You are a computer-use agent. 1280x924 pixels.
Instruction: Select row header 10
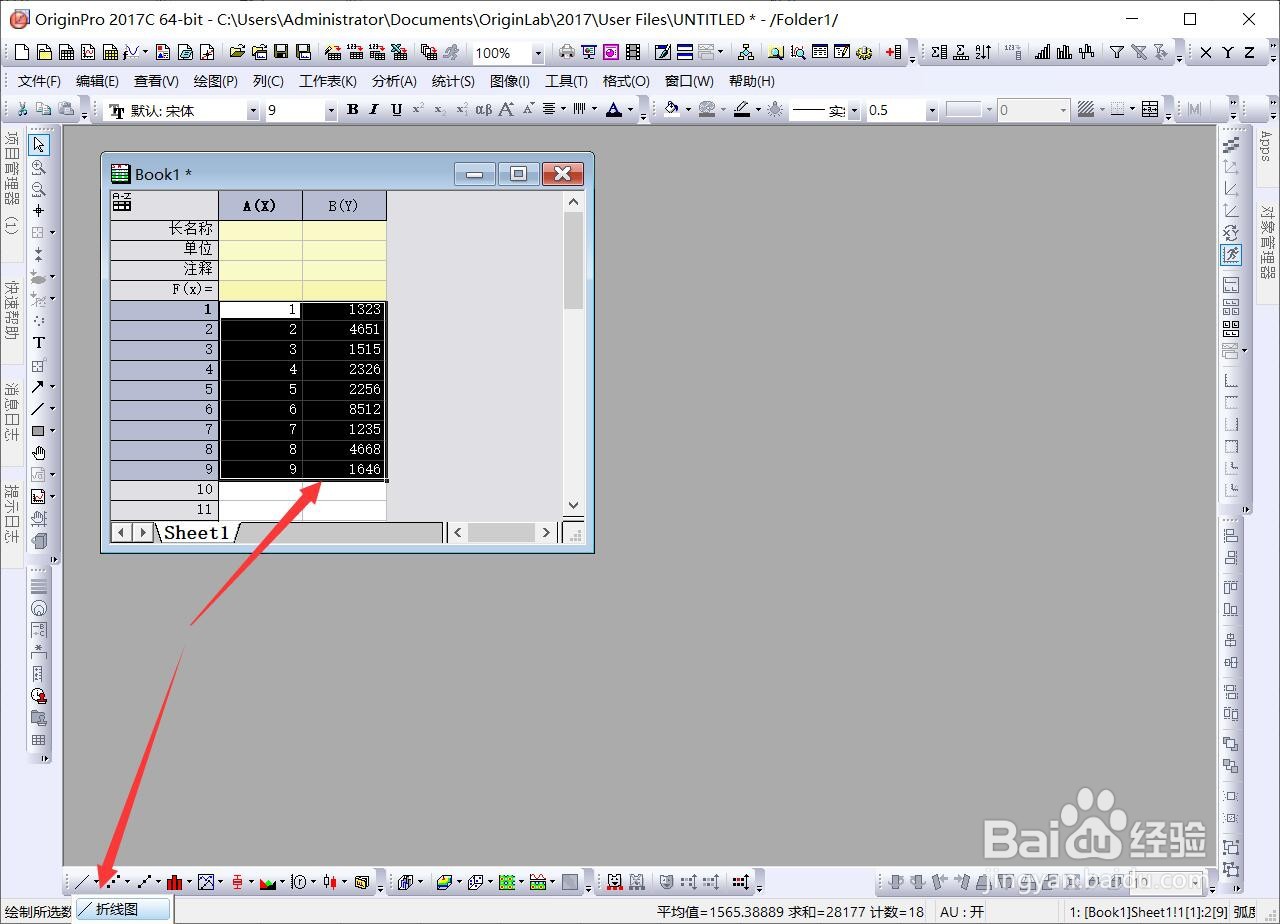(x=164, y=490)
